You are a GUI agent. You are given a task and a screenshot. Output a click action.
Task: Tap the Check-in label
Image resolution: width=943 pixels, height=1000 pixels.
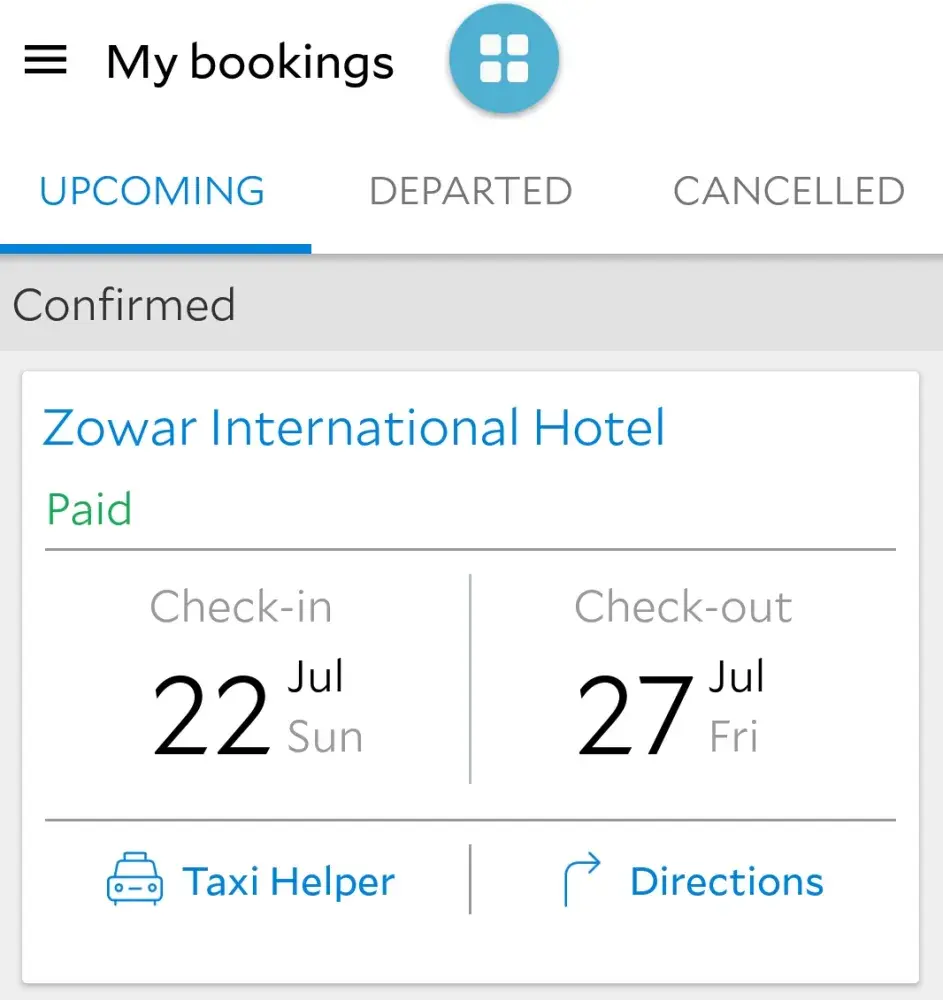click(241, 607)
